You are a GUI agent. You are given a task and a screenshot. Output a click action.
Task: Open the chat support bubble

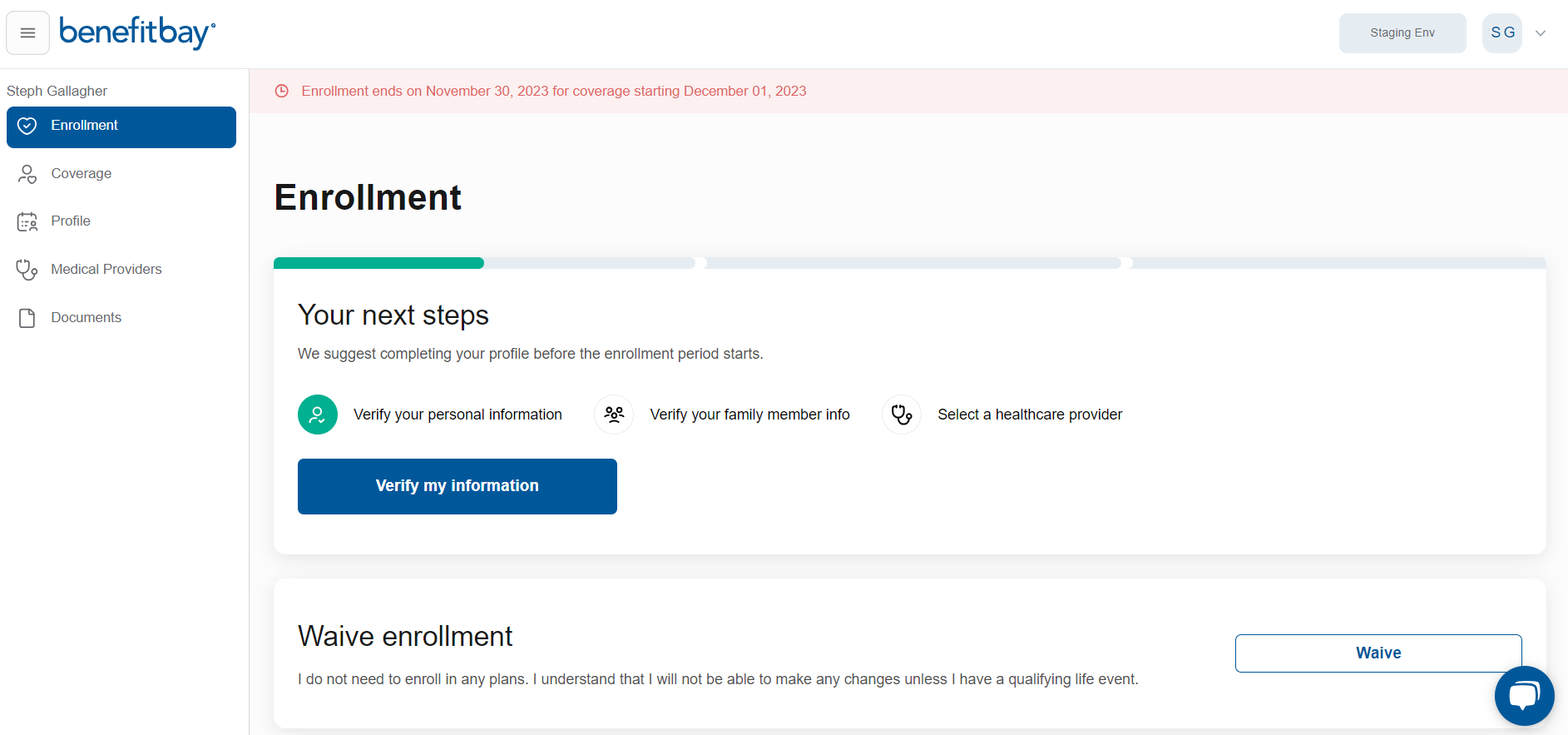pyautogui.click(x=1524, y=695)
